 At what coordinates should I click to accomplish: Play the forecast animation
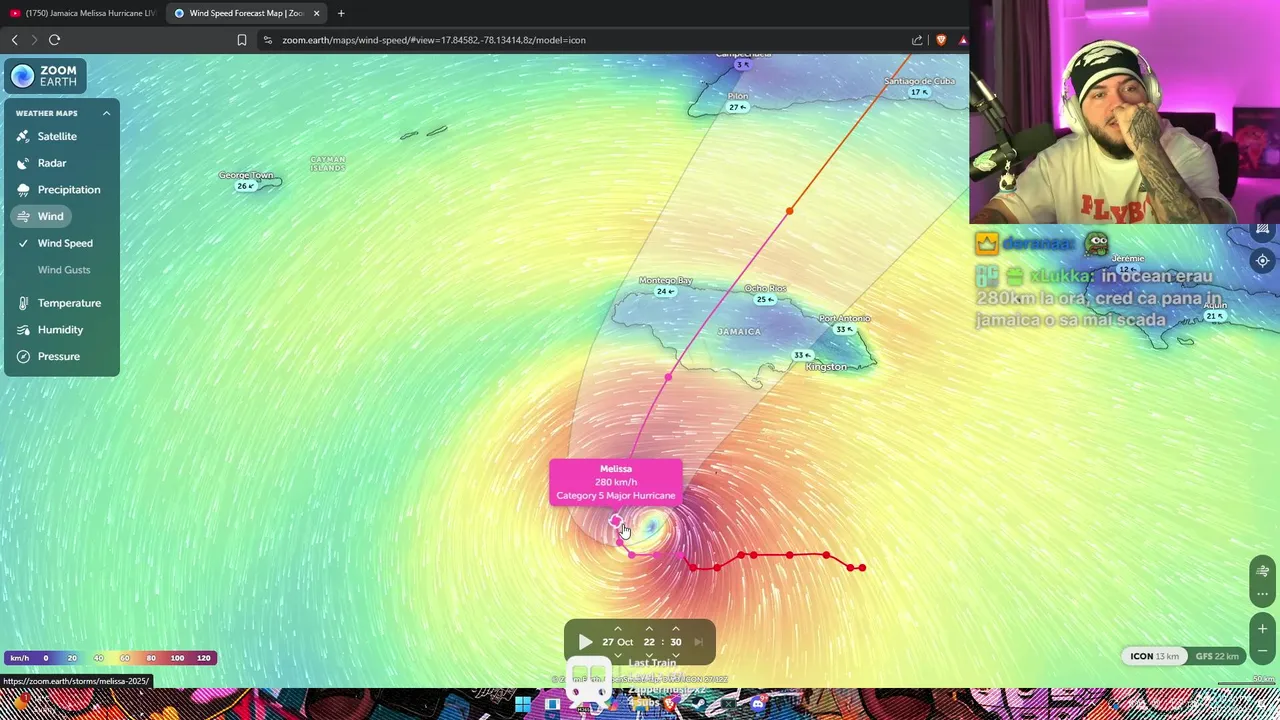coord(586,642)
